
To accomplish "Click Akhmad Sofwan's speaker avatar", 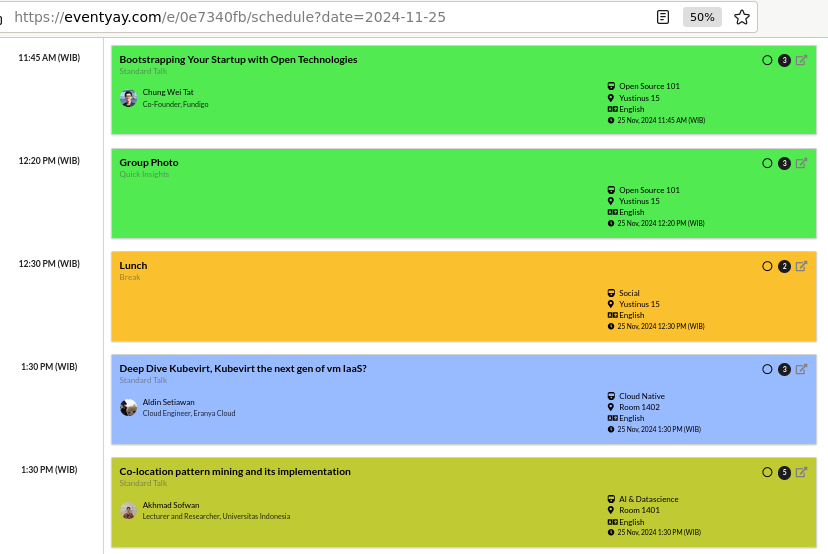I will point(128,510).
